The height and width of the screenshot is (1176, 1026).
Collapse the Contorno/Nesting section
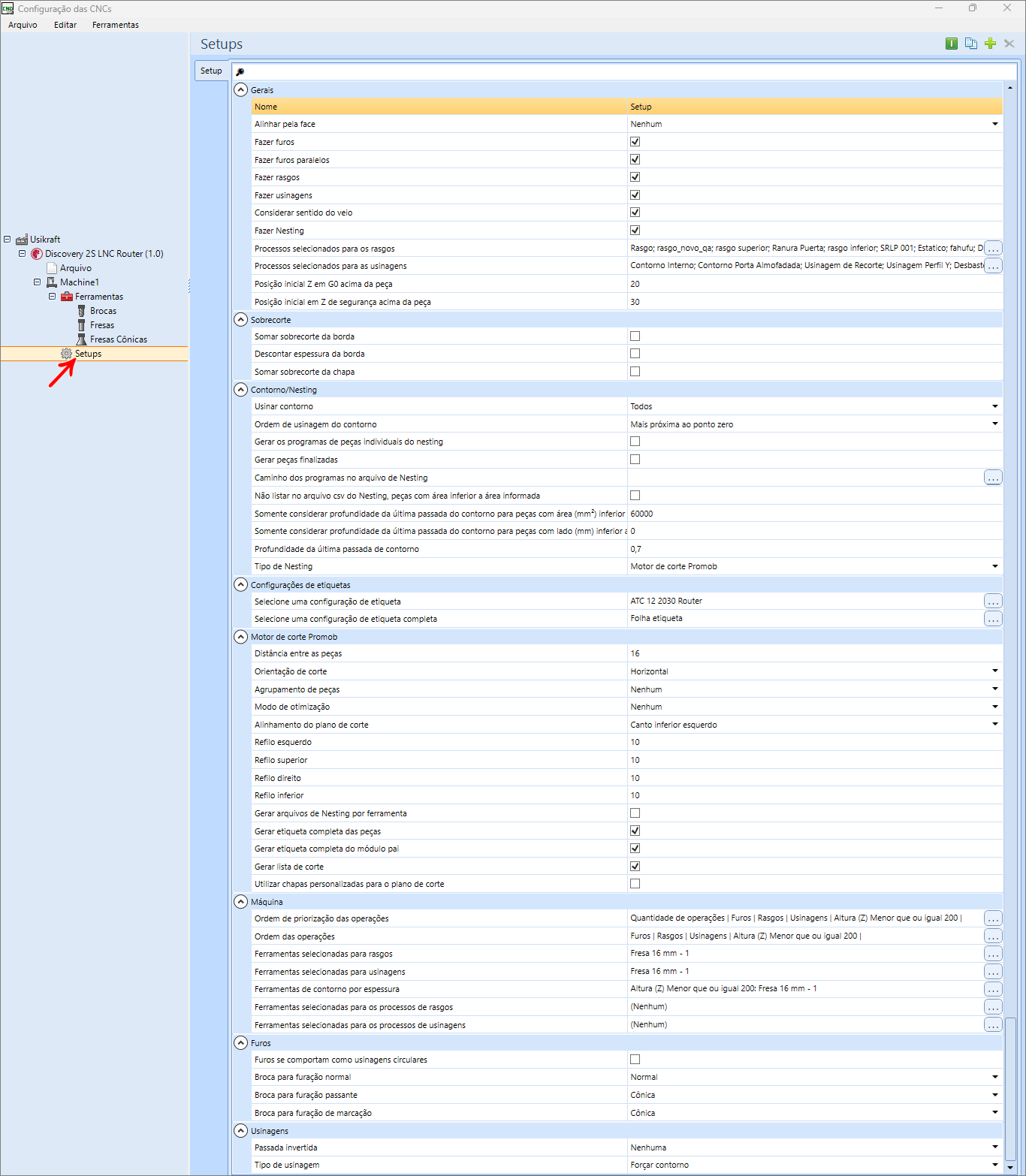pyautogui.click(x=241, y=390)
